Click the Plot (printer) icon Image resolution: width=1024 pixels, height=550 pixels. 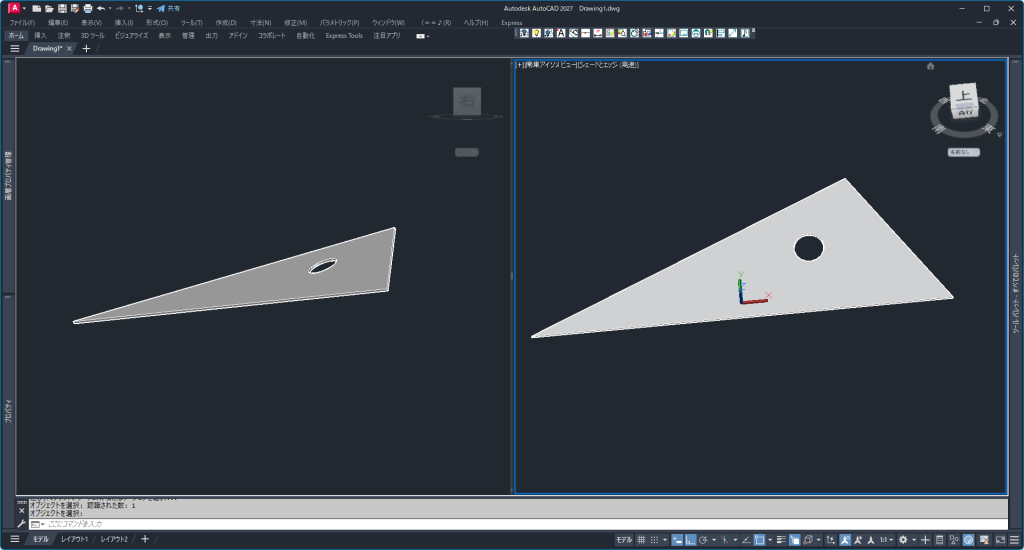[x=88, y=8]
